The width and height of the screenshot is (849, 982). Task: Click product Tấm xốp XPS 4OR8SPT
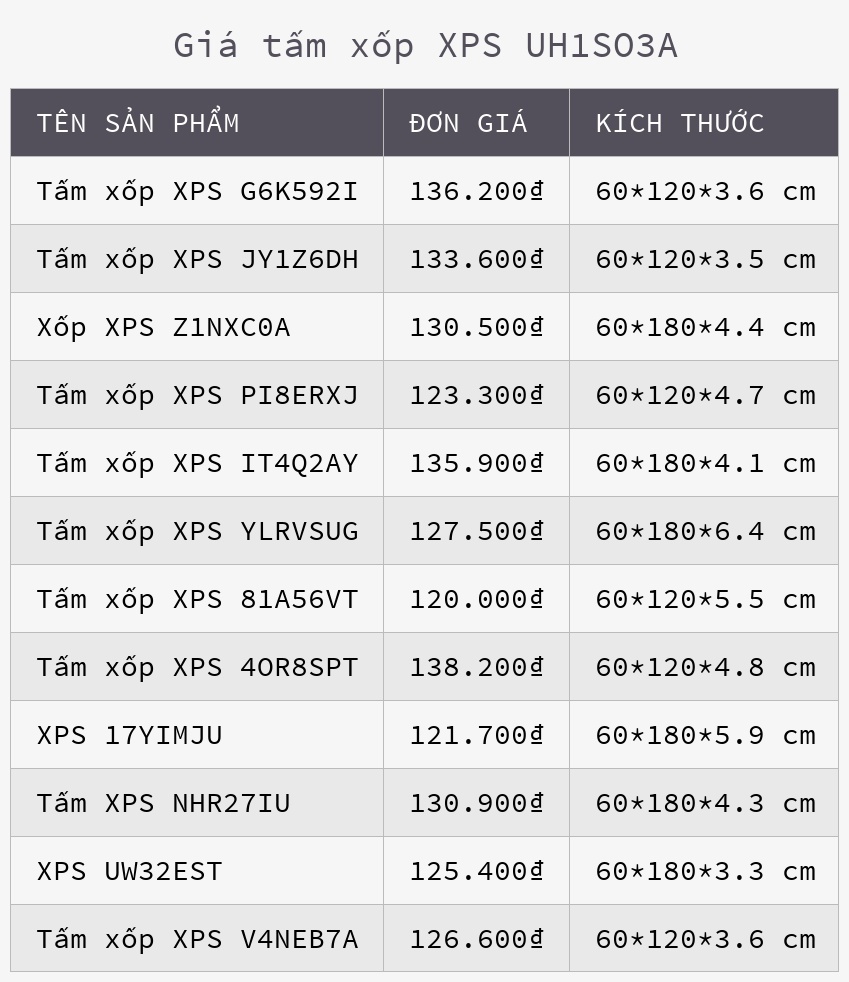point(197,667)
